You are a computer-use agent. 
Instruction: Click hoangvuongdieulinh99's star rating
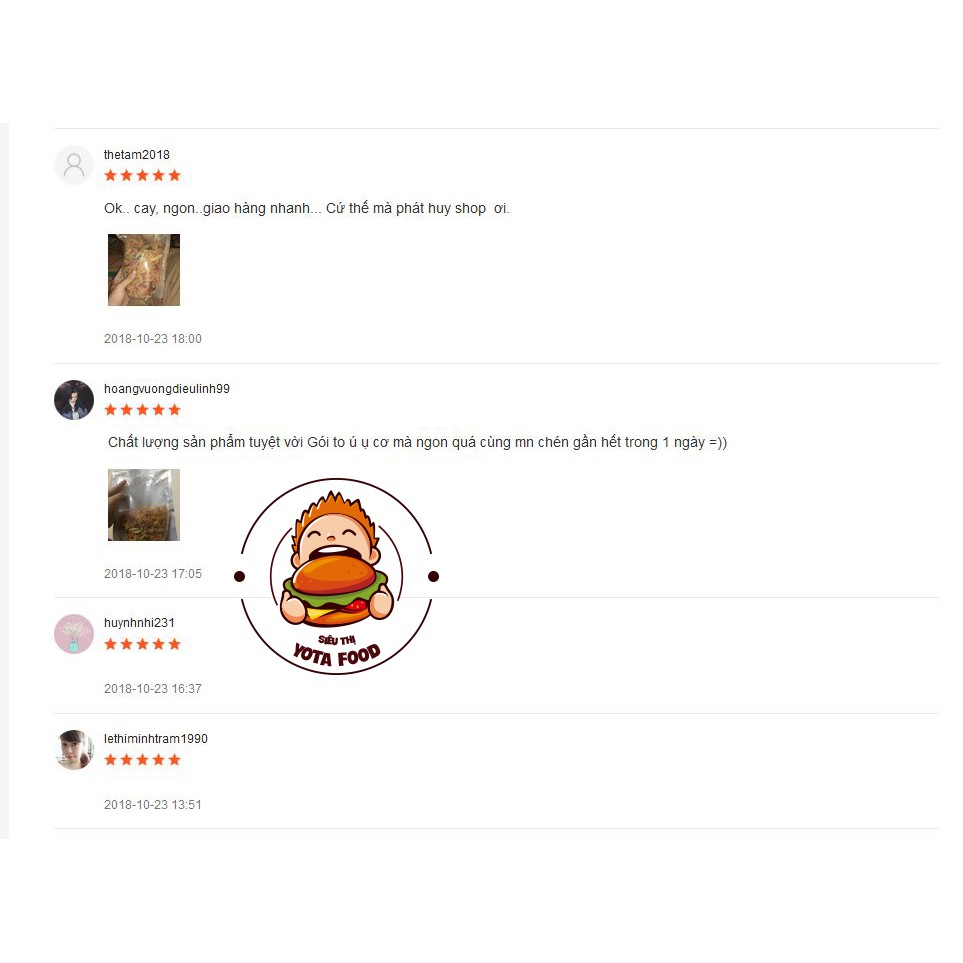coord(142,410)
